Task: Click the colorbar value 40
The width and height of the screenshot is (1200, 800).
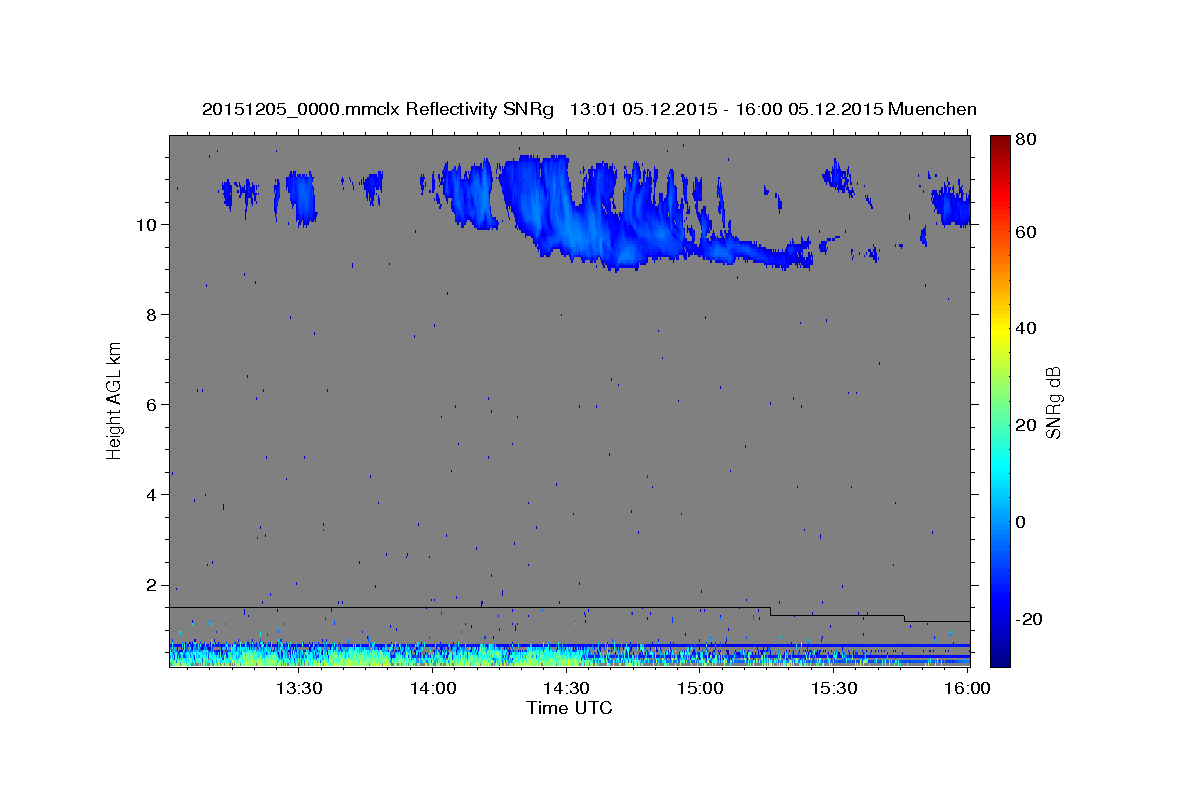Action: pos(1025,328)
